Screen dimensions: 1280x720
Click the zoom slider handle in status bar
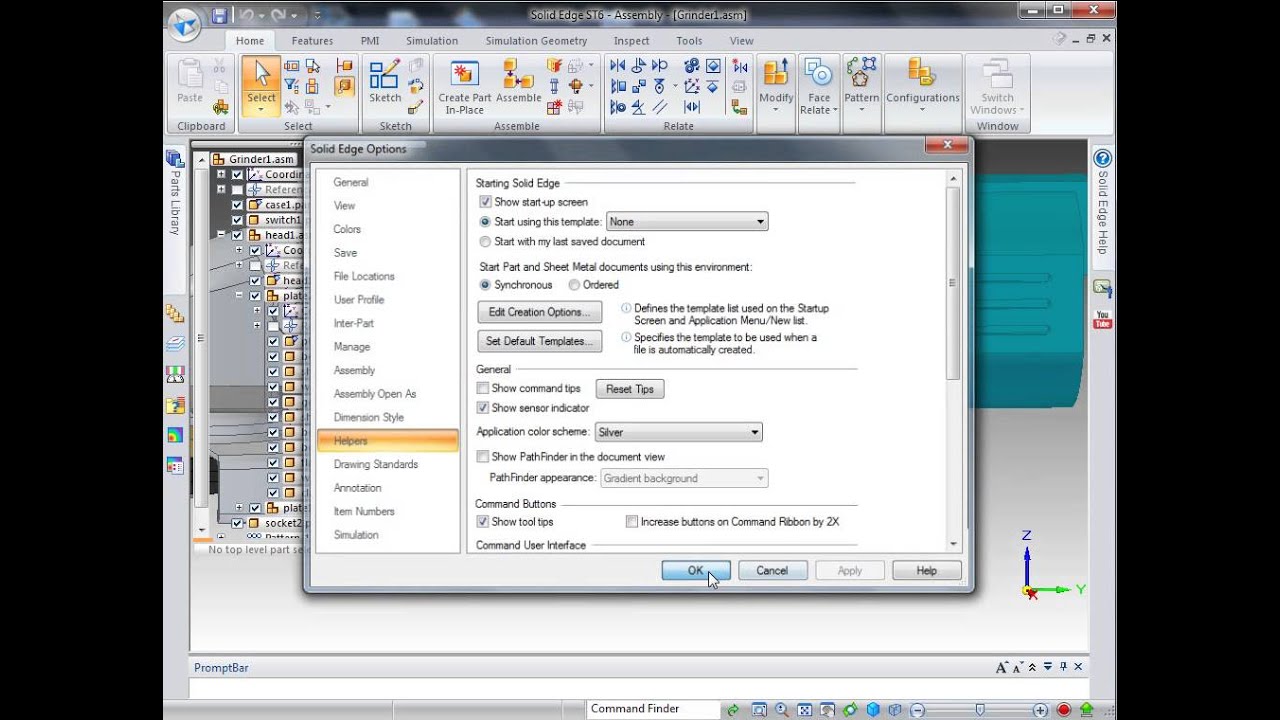tap(979, 710)
